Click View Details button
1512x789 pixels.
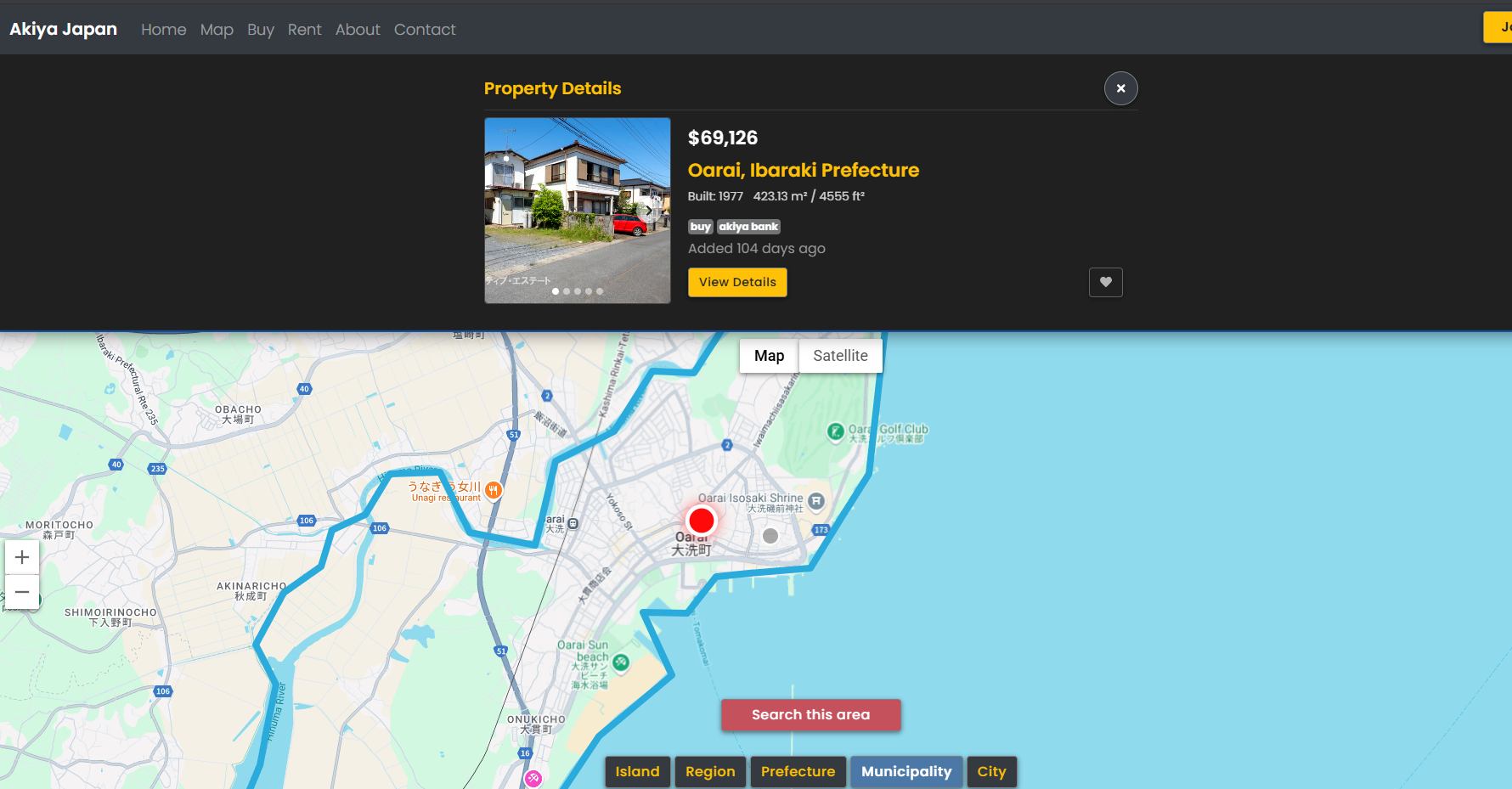[x=737, y=282]
